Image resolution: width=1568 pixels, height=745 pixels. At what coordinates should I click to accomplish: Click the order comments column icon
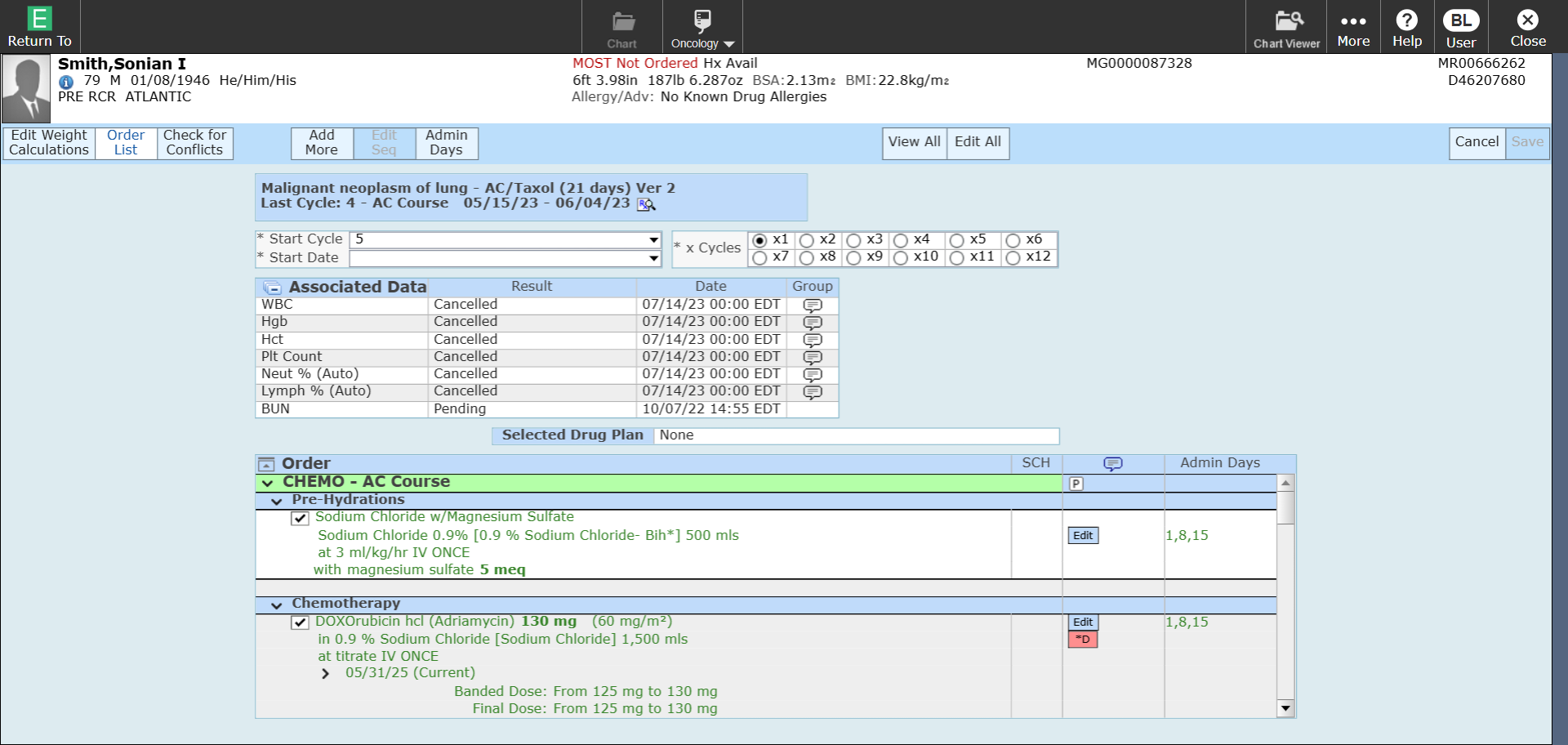coord(1113,464)
